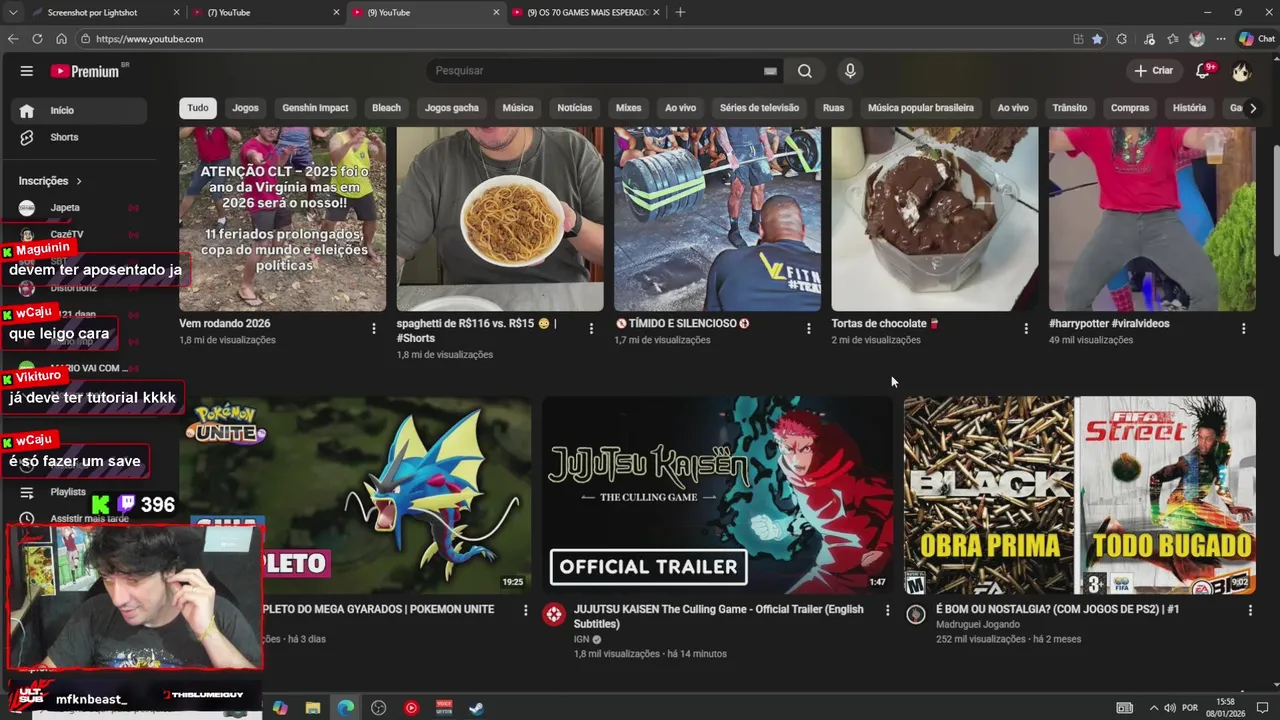Open the spaghetti short thumbnail
The image size is (1280, 720).
[500, 219]
